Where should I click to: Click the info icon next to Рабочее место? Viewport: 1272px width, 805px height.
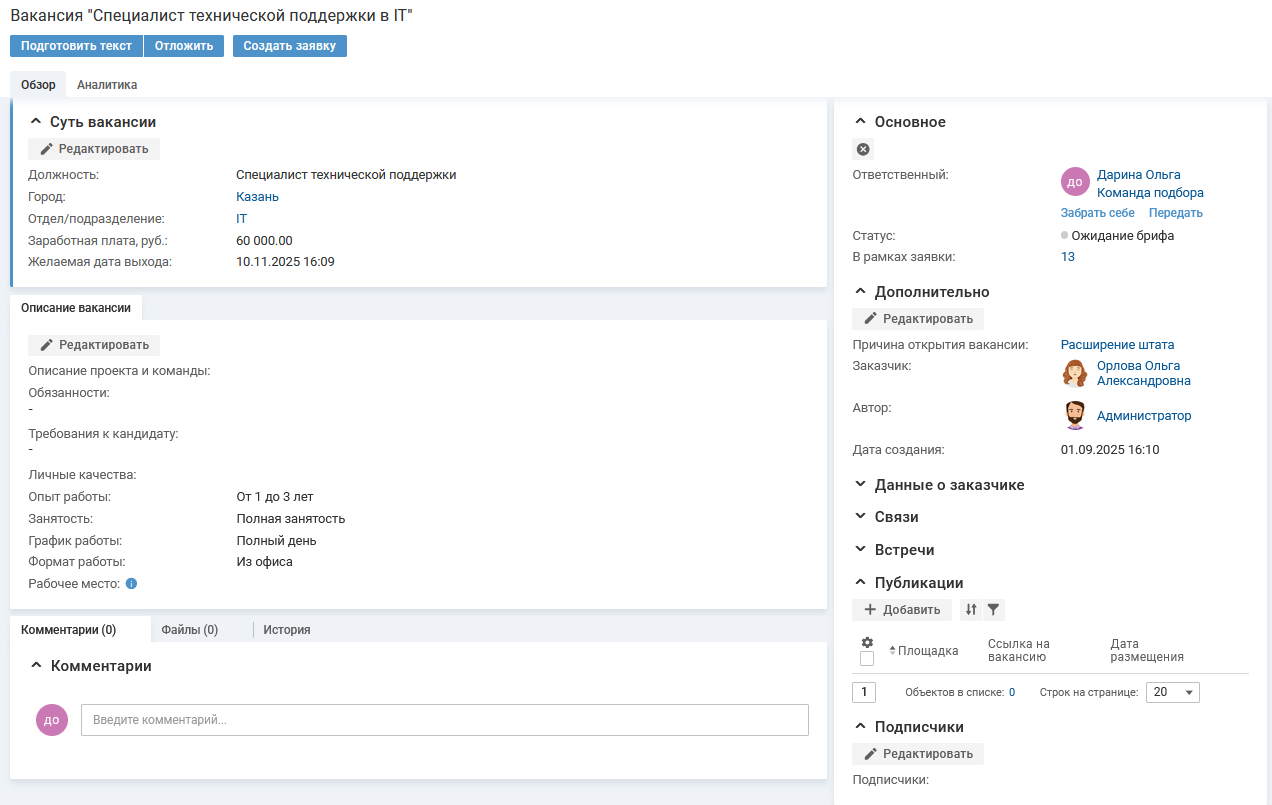pyautogui.click(x=131, y=583)
